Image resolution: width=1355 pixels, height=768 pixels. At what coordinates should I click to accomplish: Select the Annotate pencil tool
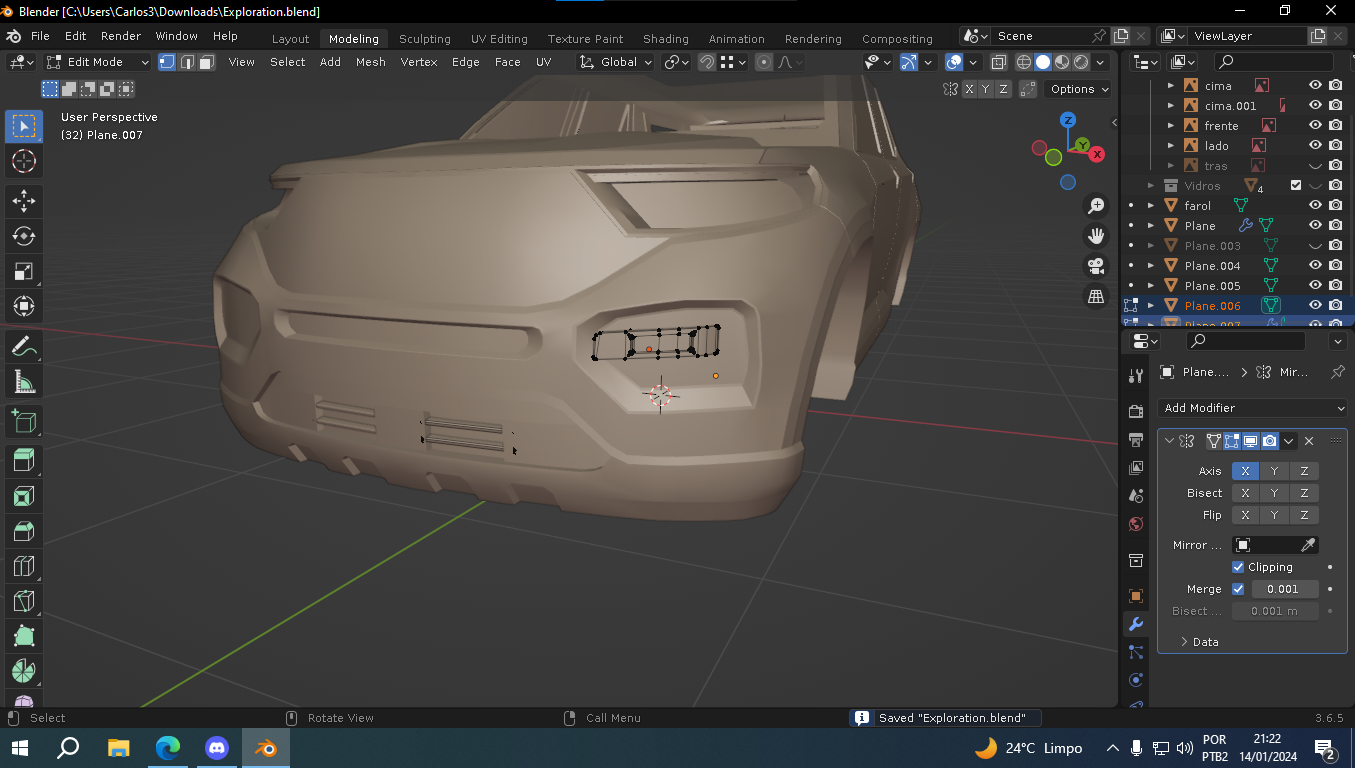click(24, 347)
